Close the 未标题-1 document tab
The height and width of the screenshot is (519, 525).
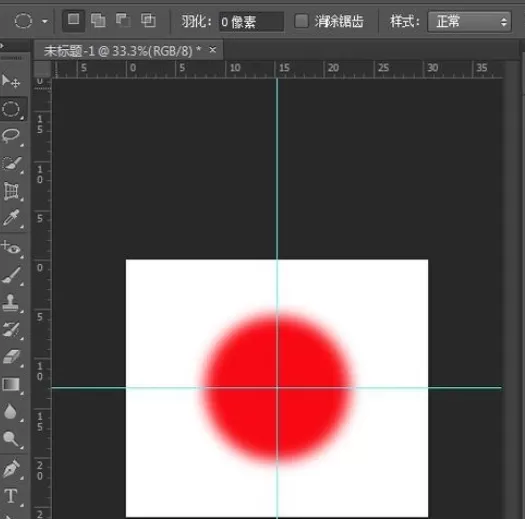coord(213,50)
